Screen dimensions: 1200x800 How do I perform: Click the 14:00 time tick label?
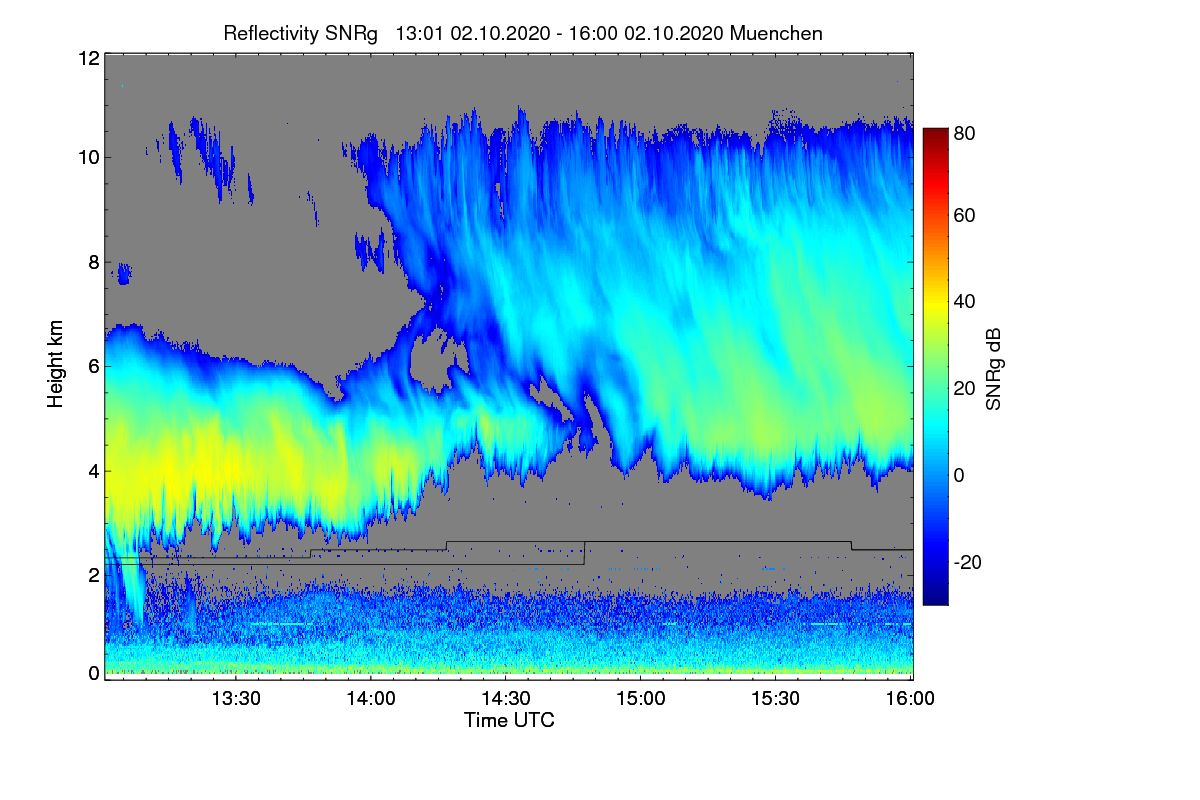[371, 699]
